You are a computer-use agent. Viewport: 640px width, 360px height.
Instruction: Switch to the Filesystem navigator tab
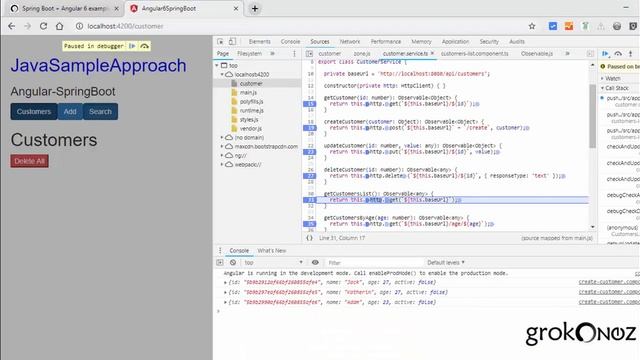click(249, 53)
